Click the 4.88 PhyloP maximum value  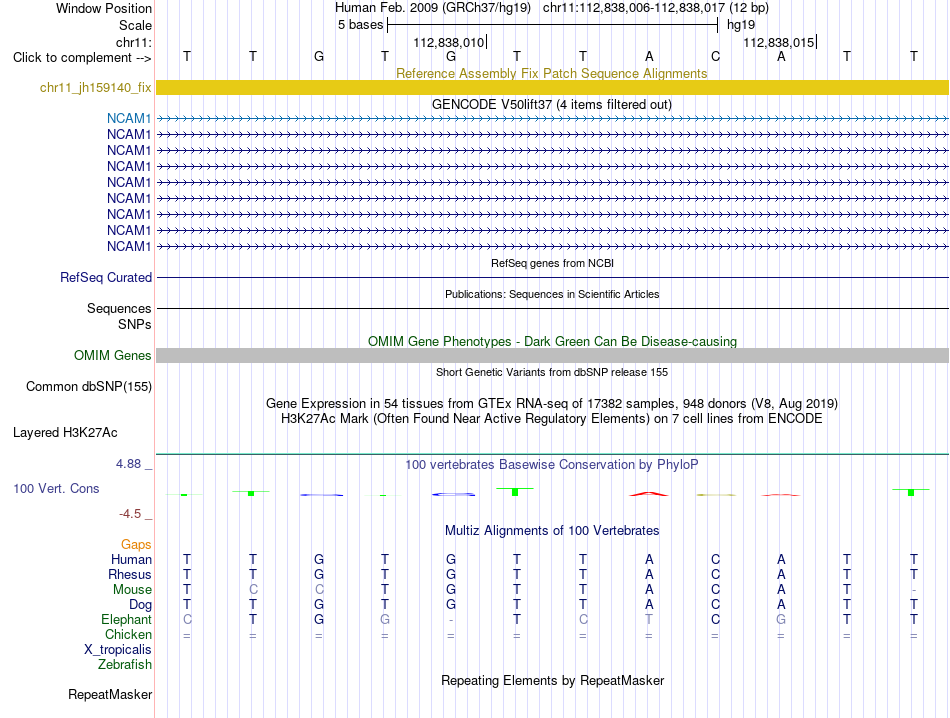click(128, 464)
